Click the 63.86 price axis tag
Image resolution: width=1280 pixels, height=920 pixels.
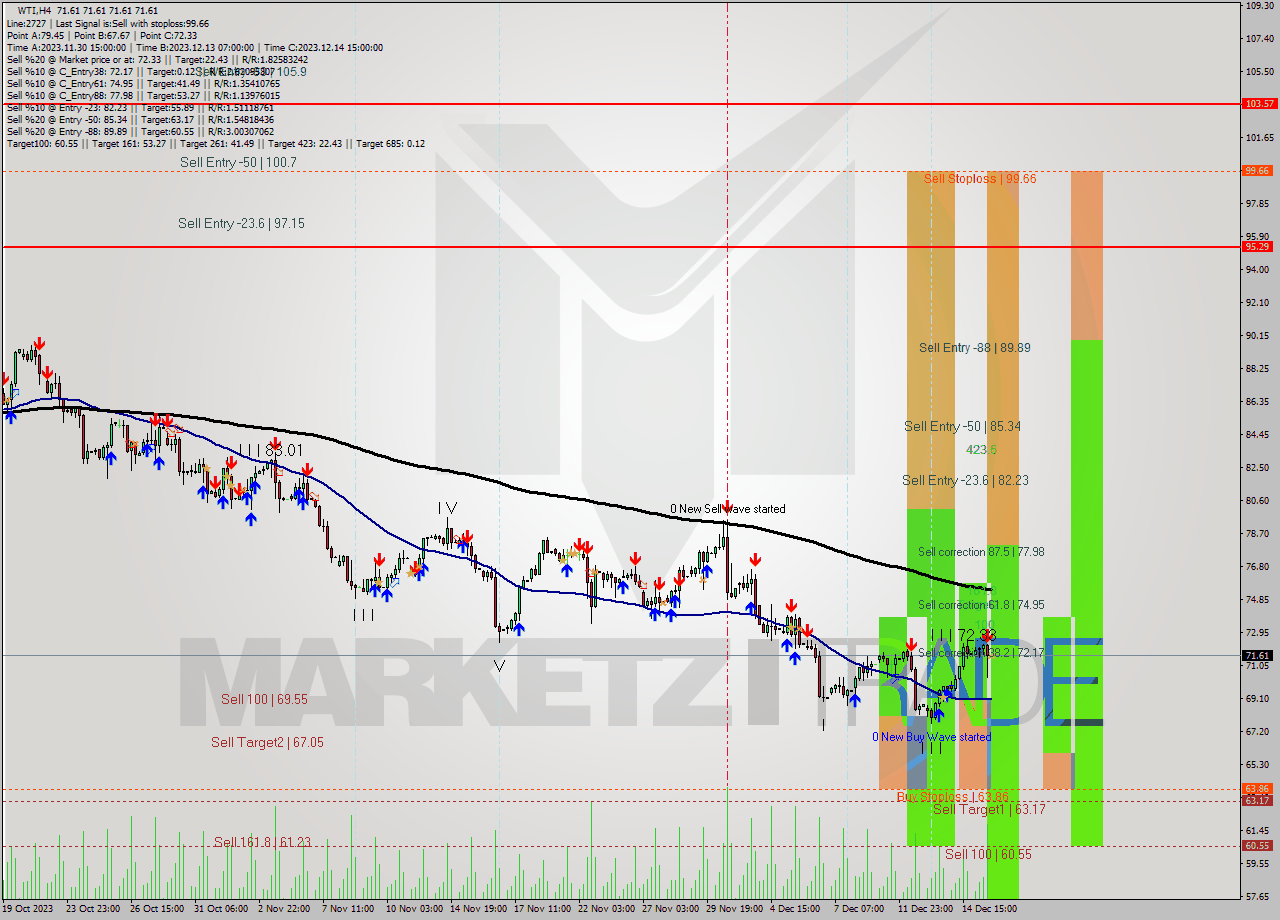click(x=1258, y=789)
